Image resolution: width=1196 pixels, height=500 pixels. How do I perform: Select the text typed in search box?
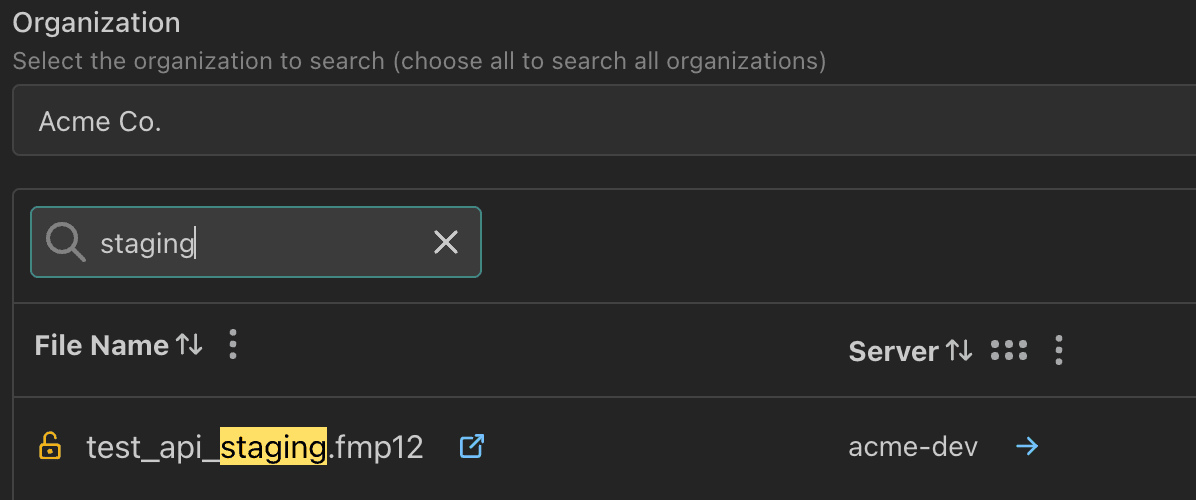[146, 243]
